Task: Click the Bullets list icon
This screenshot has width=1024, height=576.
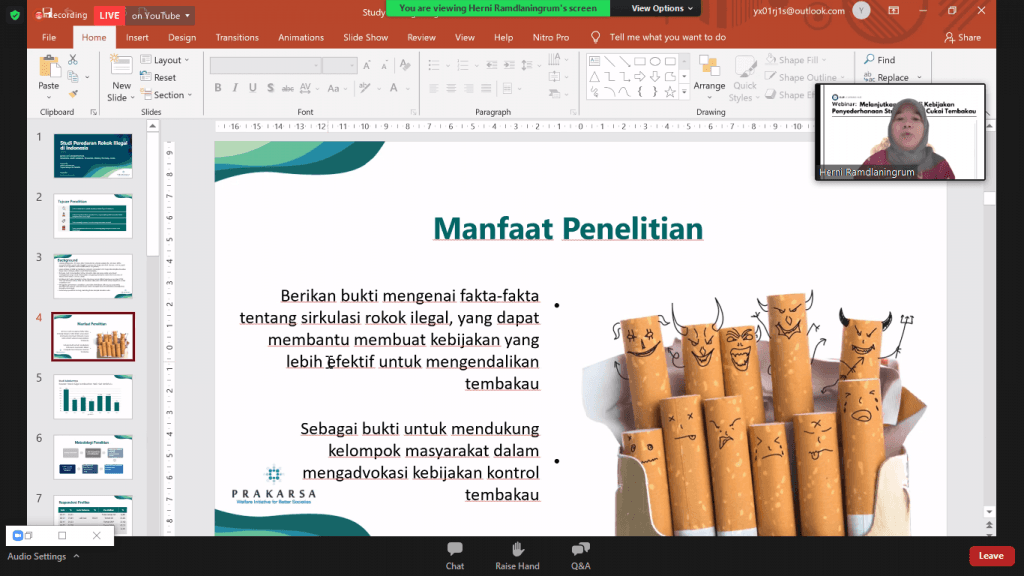Action: click(x=434, y=65)
